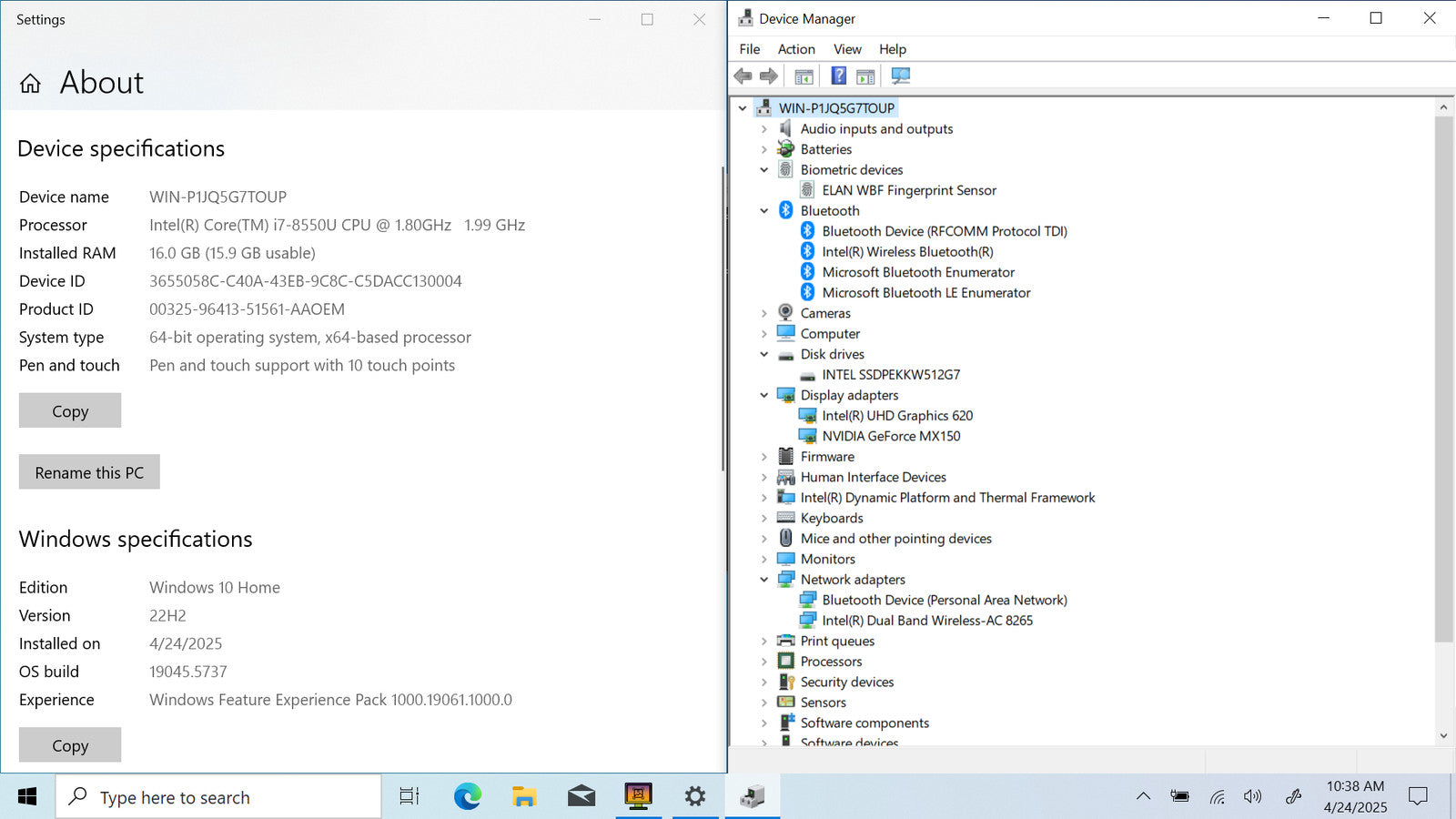
Task: Select Intel(R) Dual Band Wireless-AC 8265
Action: [927, 621]
